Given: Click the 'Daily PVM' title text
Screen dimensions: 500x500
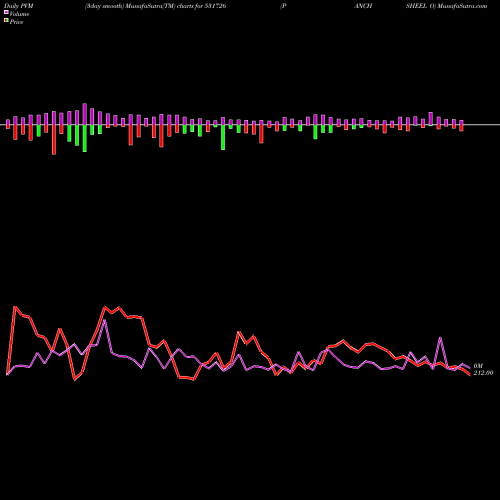Looking at the screenshot, I should click(x=19, y=6).
